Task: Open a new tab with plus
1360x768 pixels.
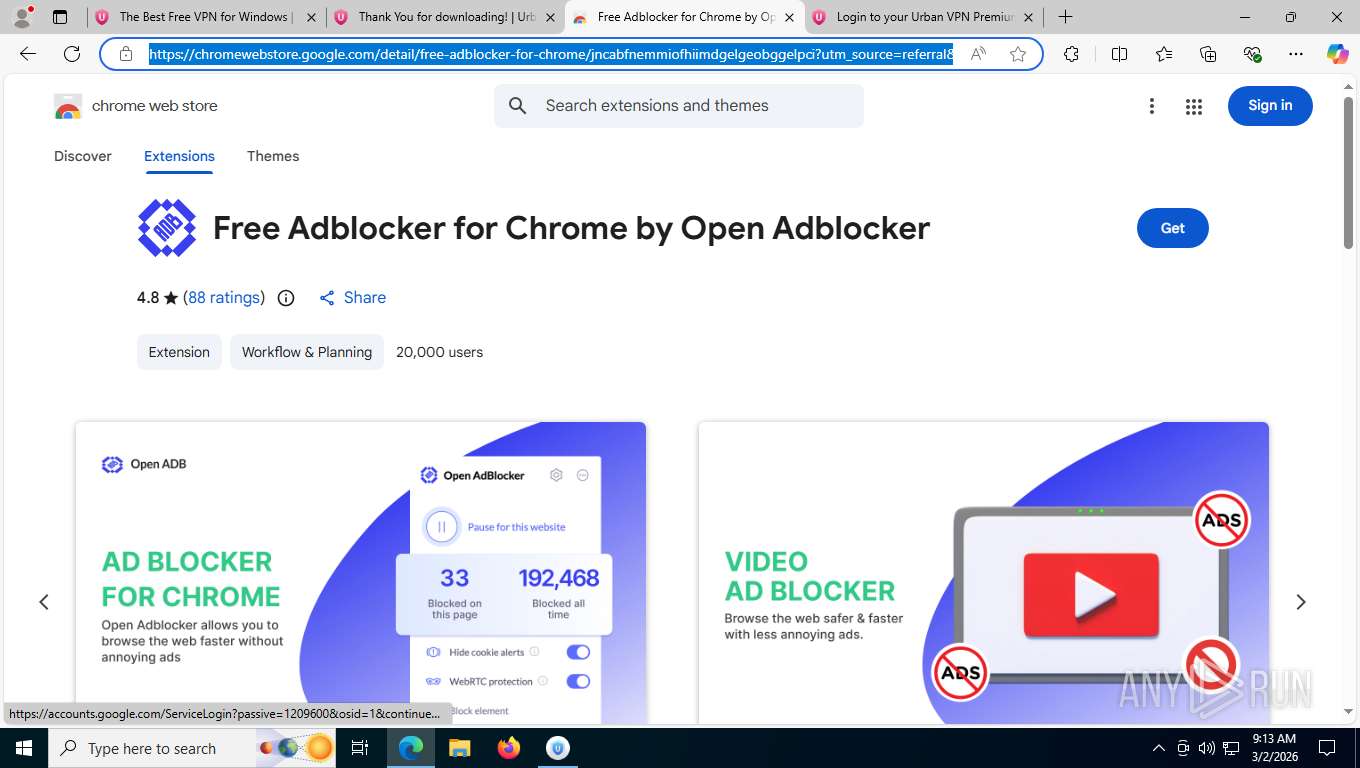Action: point(1066,17)
